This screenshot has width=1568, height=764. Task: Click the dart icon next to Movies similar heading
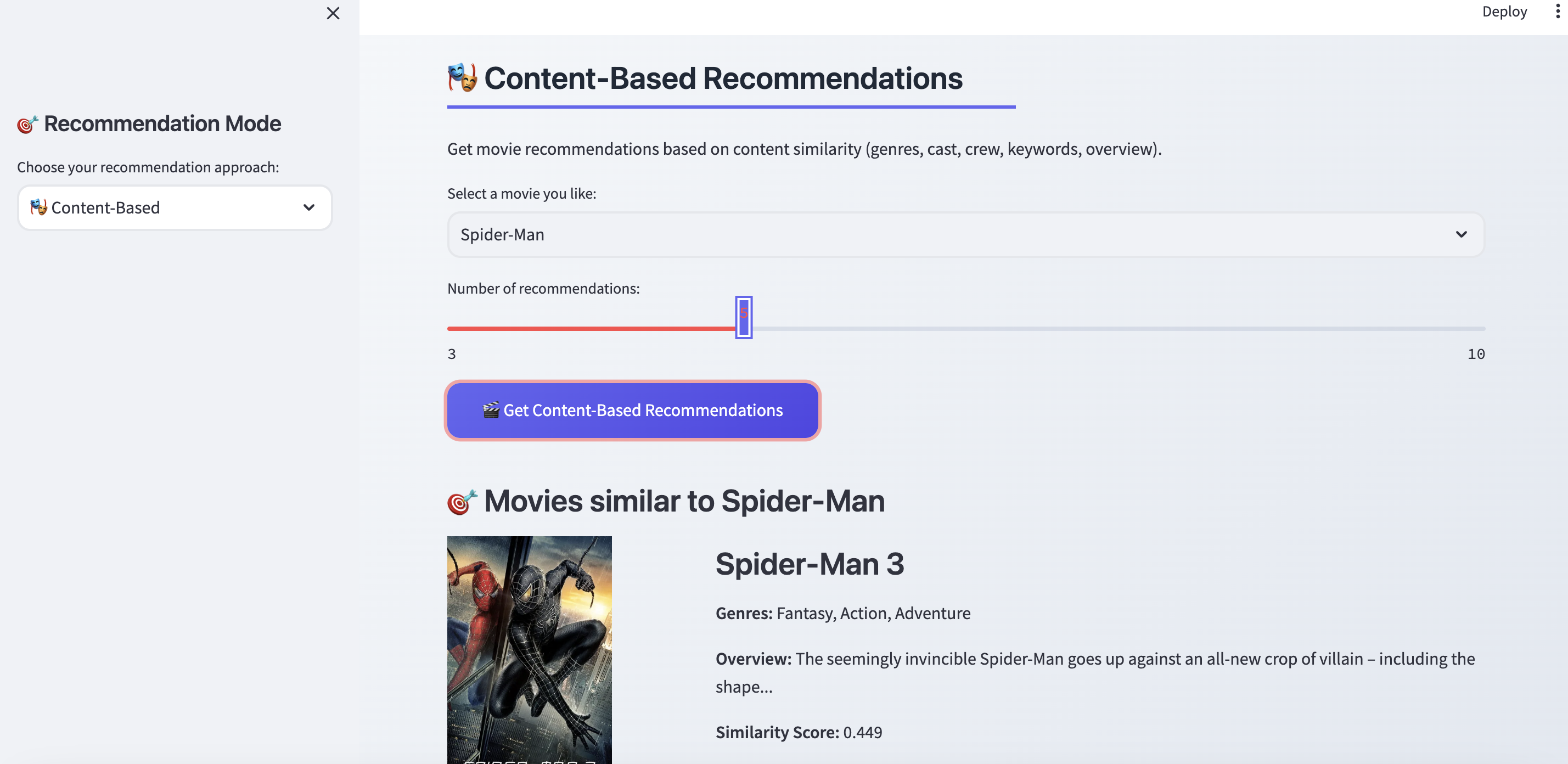coord(462,501)
